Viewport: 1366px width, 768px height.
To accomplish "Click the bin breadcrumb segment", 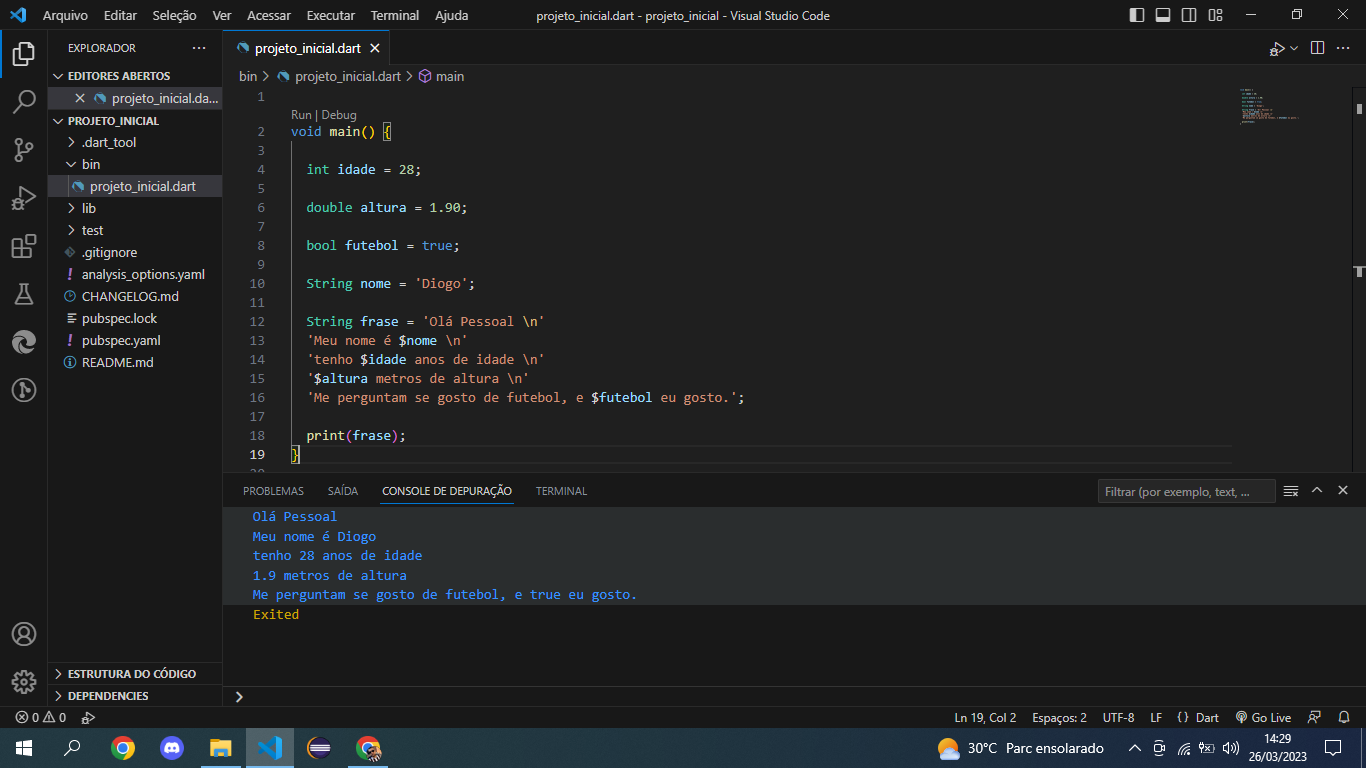I will (x=248, y=76).
